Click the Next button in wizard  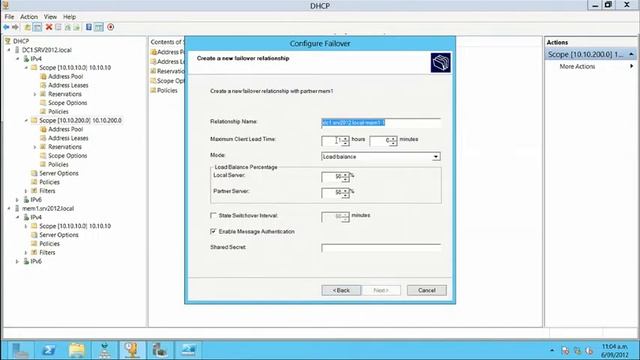tap(381, 290)
